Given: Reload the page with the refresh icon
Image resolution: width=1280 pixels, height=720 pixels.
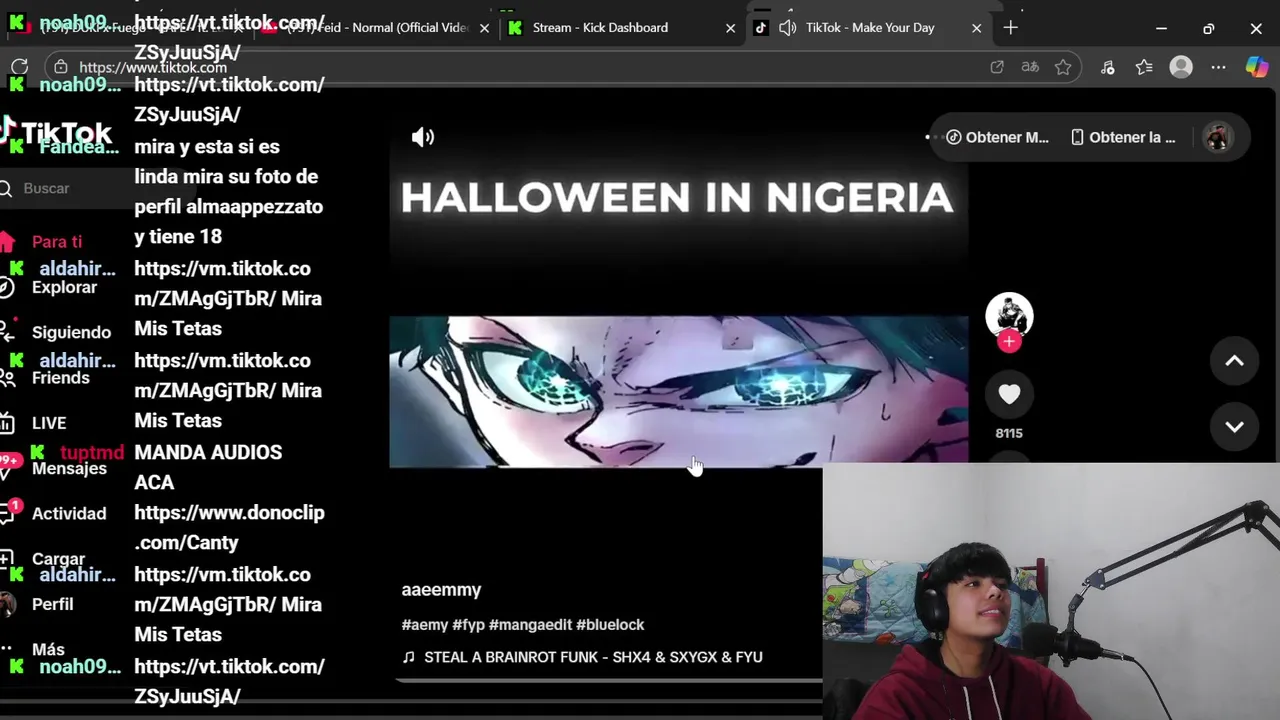Looking at the screenshot, I should (19, 67).
